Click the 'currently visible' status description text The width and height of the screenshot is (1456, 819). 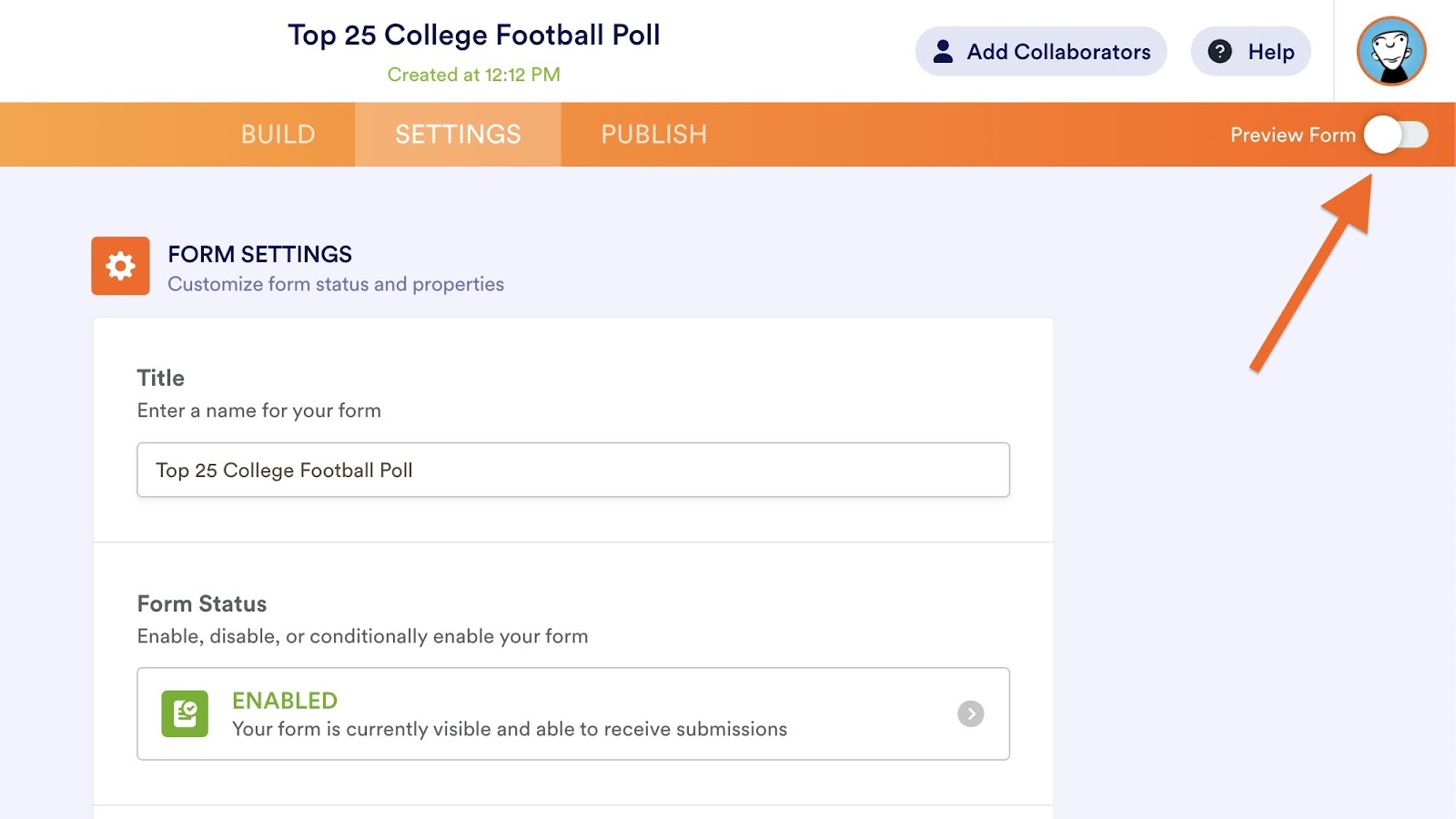click(x=510, y=729)
